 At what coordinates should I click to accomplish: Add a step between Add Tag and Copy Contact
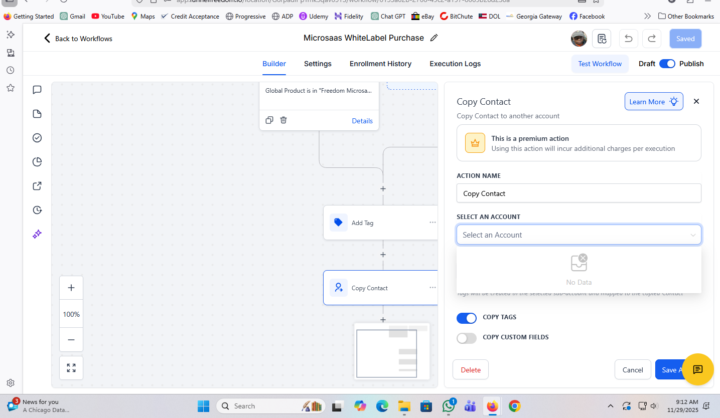(383, 254)
